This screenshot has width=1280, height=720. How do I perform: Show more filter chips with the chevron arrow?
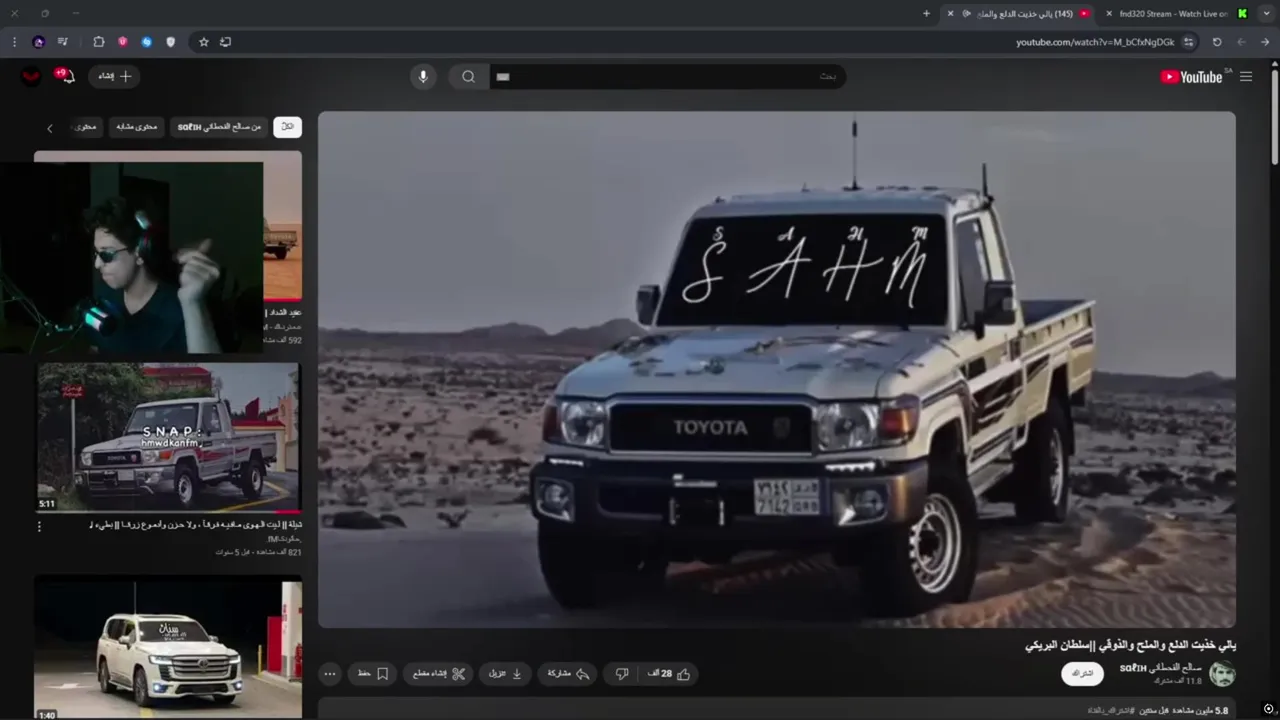(x=49, y=128)
